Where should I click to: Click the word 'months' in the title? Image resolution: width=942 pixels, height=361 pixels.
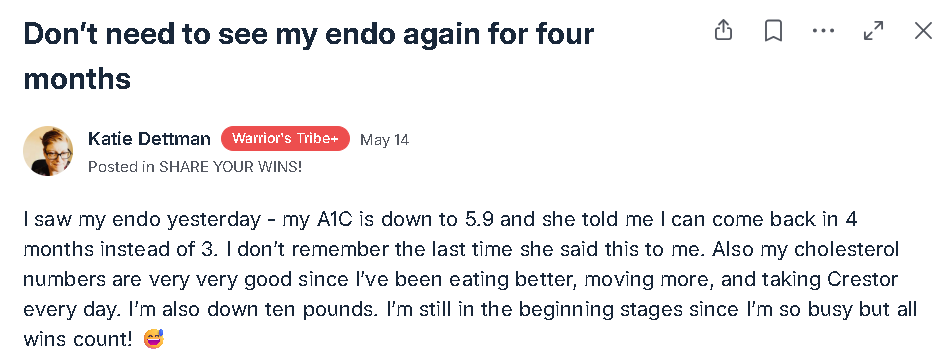pyautogui.click(x=77, y=79)
